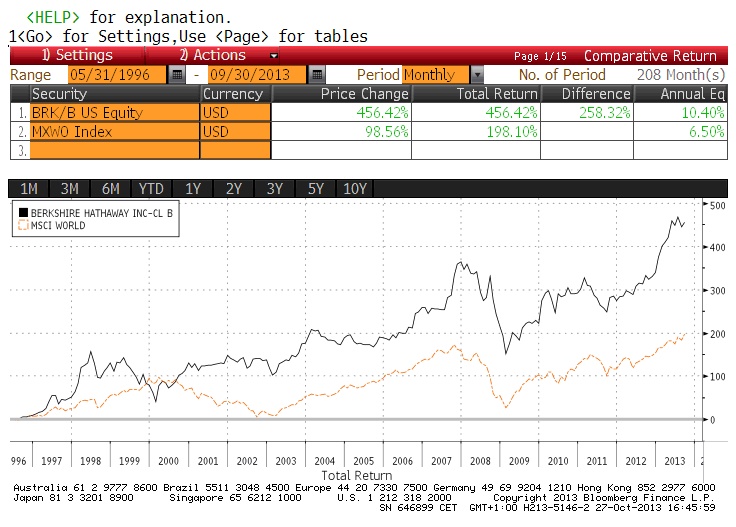
Task: Click the Price Change column header
Action: tap(342, 94)
